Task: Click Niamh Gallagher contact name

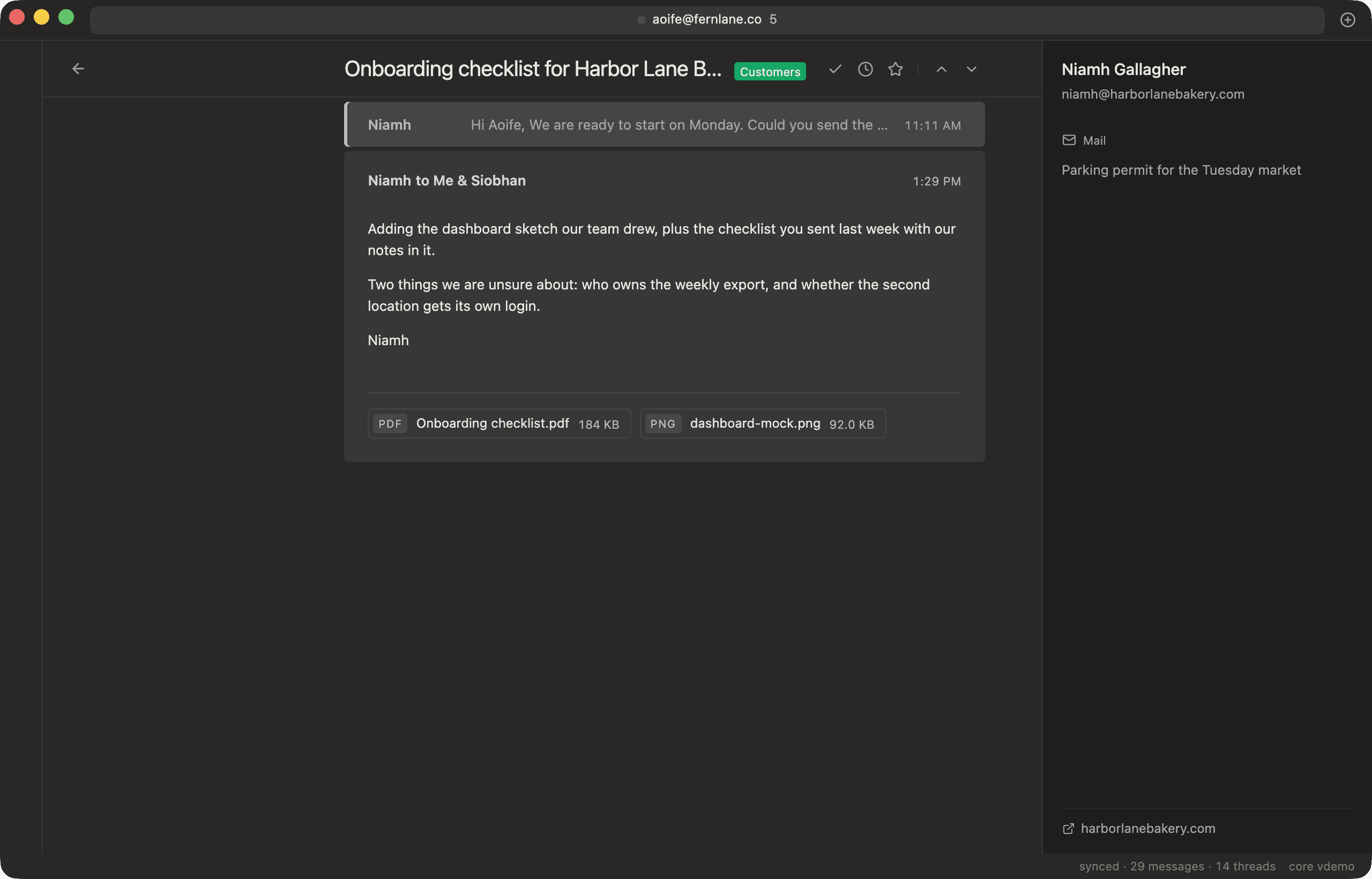Action: pos(1123,69)
